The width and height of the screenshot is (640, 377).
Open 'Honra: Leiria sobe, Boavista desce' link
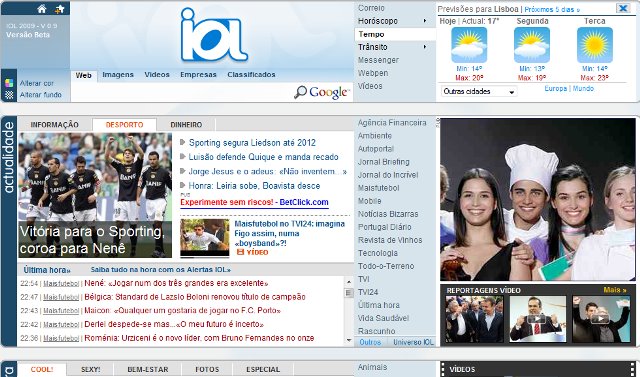[x=254, y=186]
